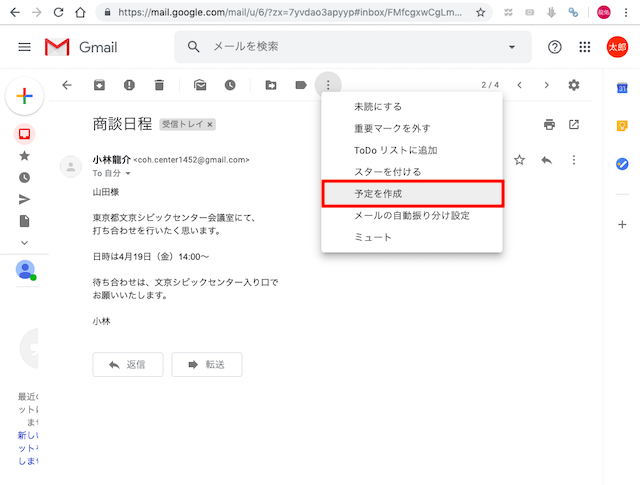The image size is (640, 485).
Task: Expand search options dropdown arrow
Action: point(511,47)
